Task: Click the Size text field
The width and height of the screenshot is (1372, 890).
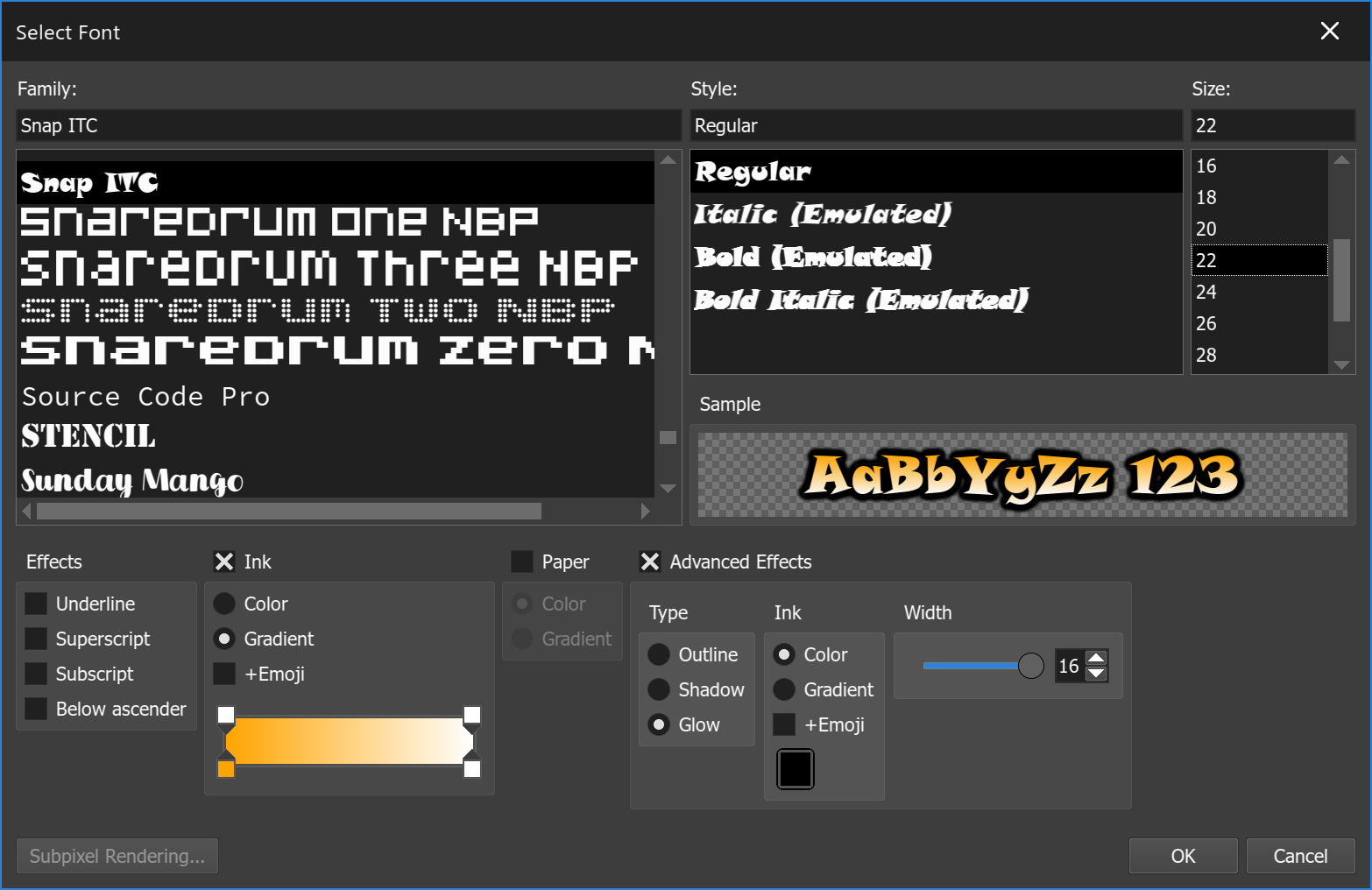Action: (1273, 125)
